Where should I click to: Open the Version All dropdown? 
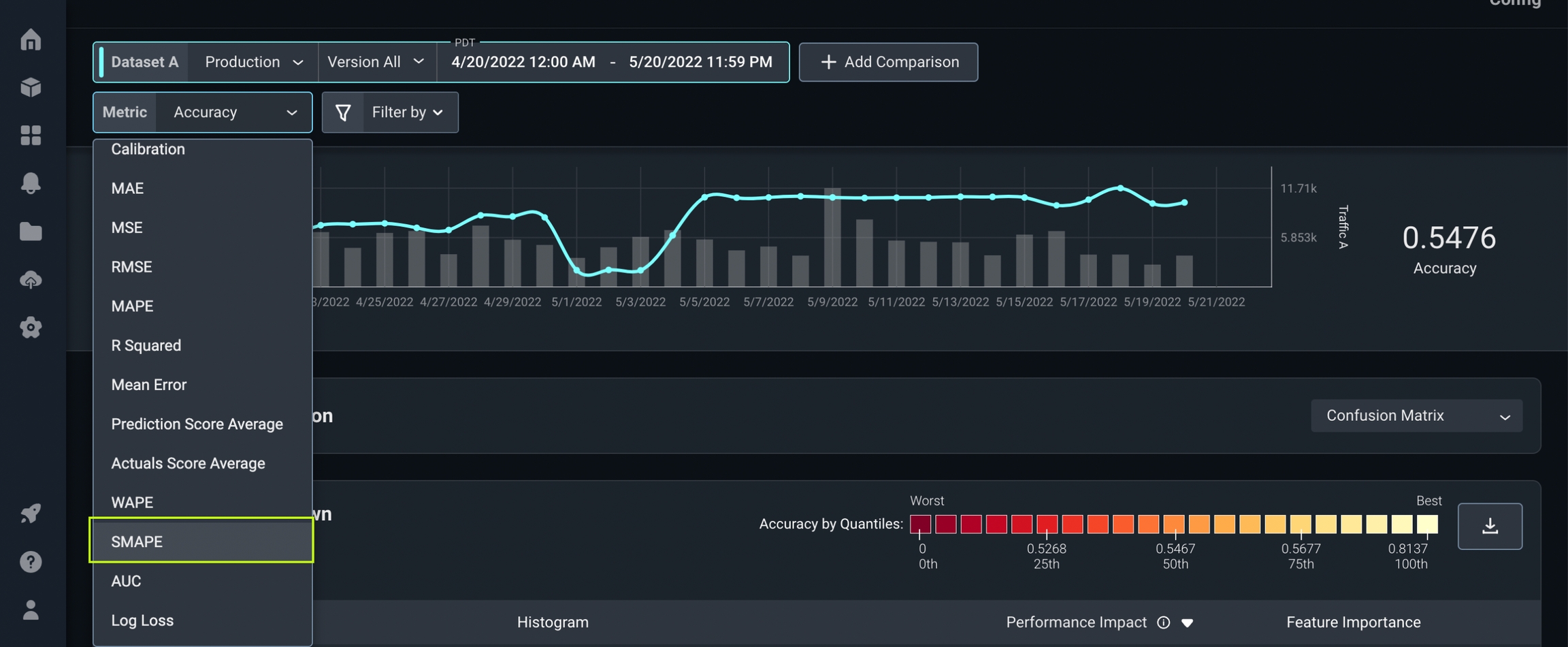(376, 62)
